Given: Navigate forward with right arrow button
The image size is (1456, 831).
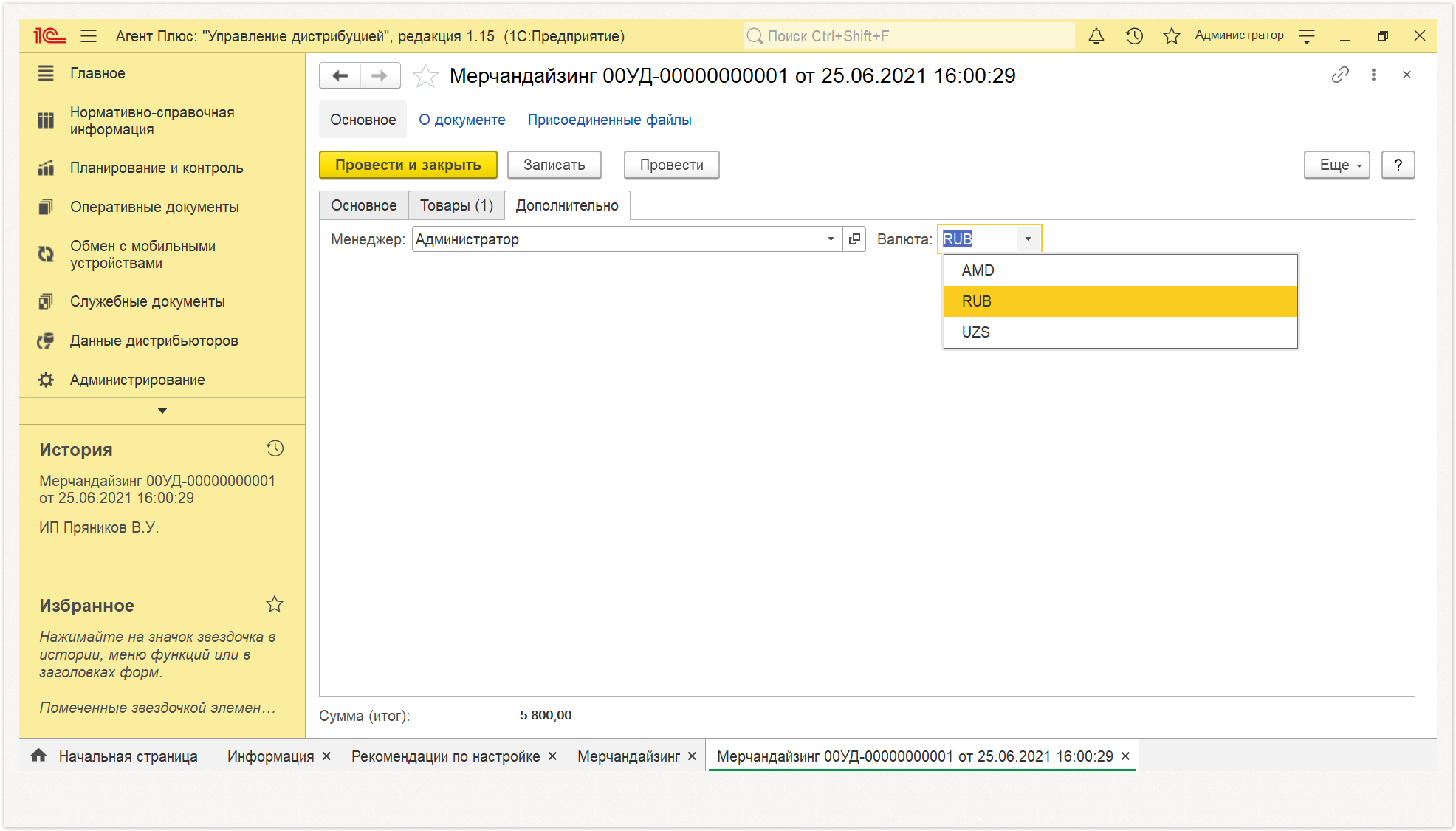Looking at the screenshot, I should tap(380, 75).
